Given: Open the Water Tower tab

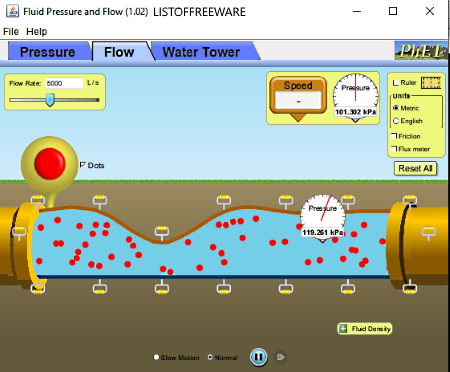Looking at the screenshot, I should coord(201,52).
